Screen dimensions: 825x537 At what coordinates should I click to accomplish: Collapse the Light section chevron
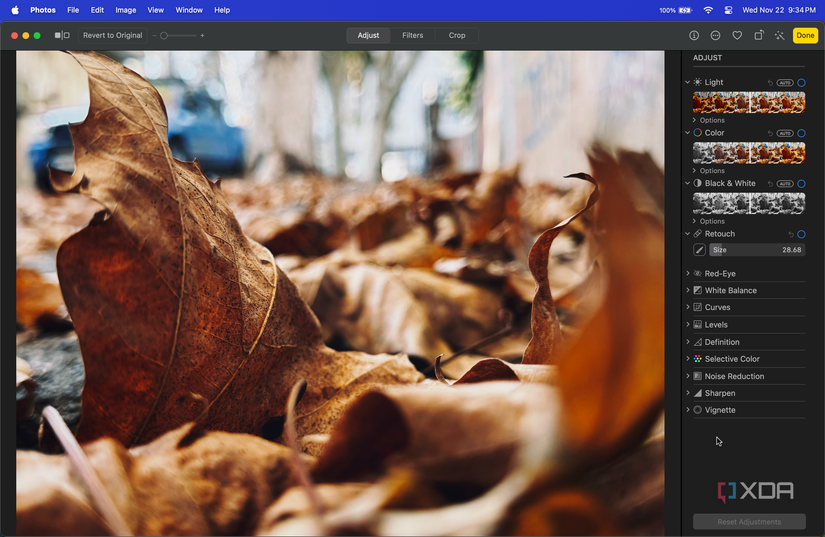(687, 82)
